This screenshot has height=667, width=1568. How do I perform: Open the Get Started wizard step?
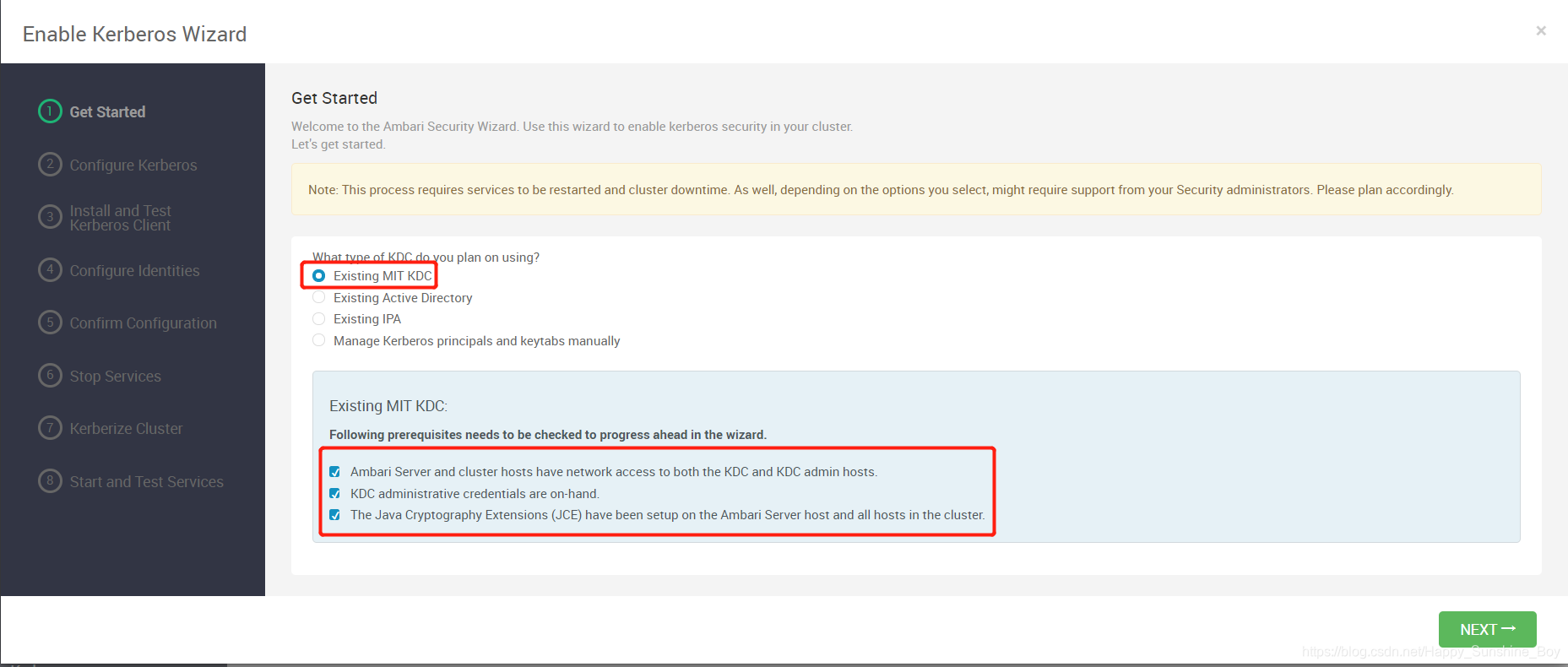[x=107, y=112]
